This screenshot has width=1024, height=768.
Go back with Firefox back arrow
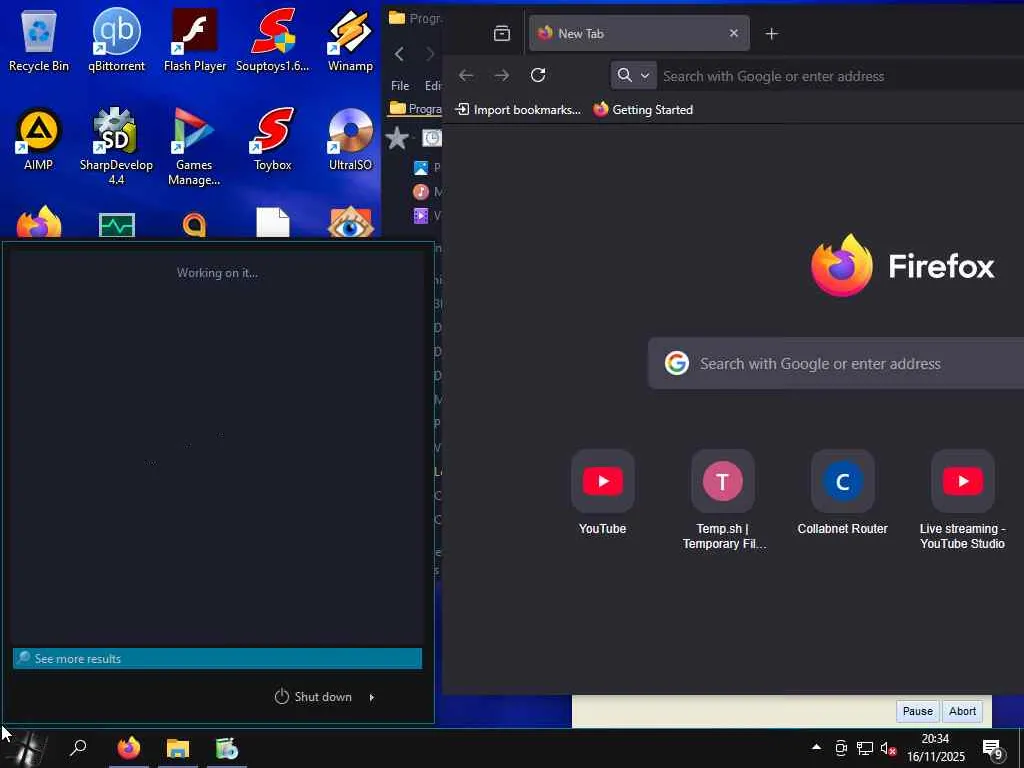(x=466, y=76)
